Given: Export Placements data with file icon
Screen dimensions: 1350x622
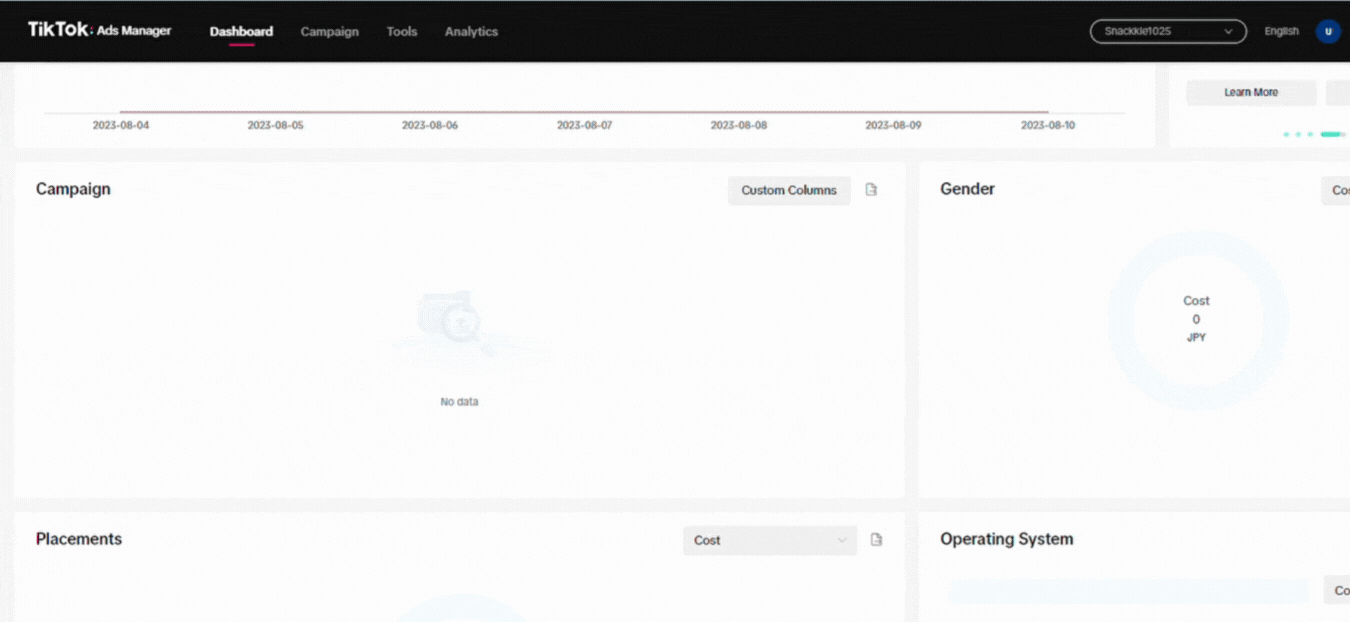Looking at the screenshot, I should 876,540.
